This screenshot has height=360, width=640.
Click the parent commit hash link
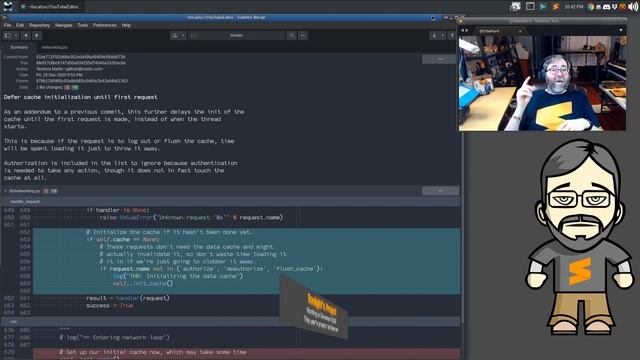82,81
